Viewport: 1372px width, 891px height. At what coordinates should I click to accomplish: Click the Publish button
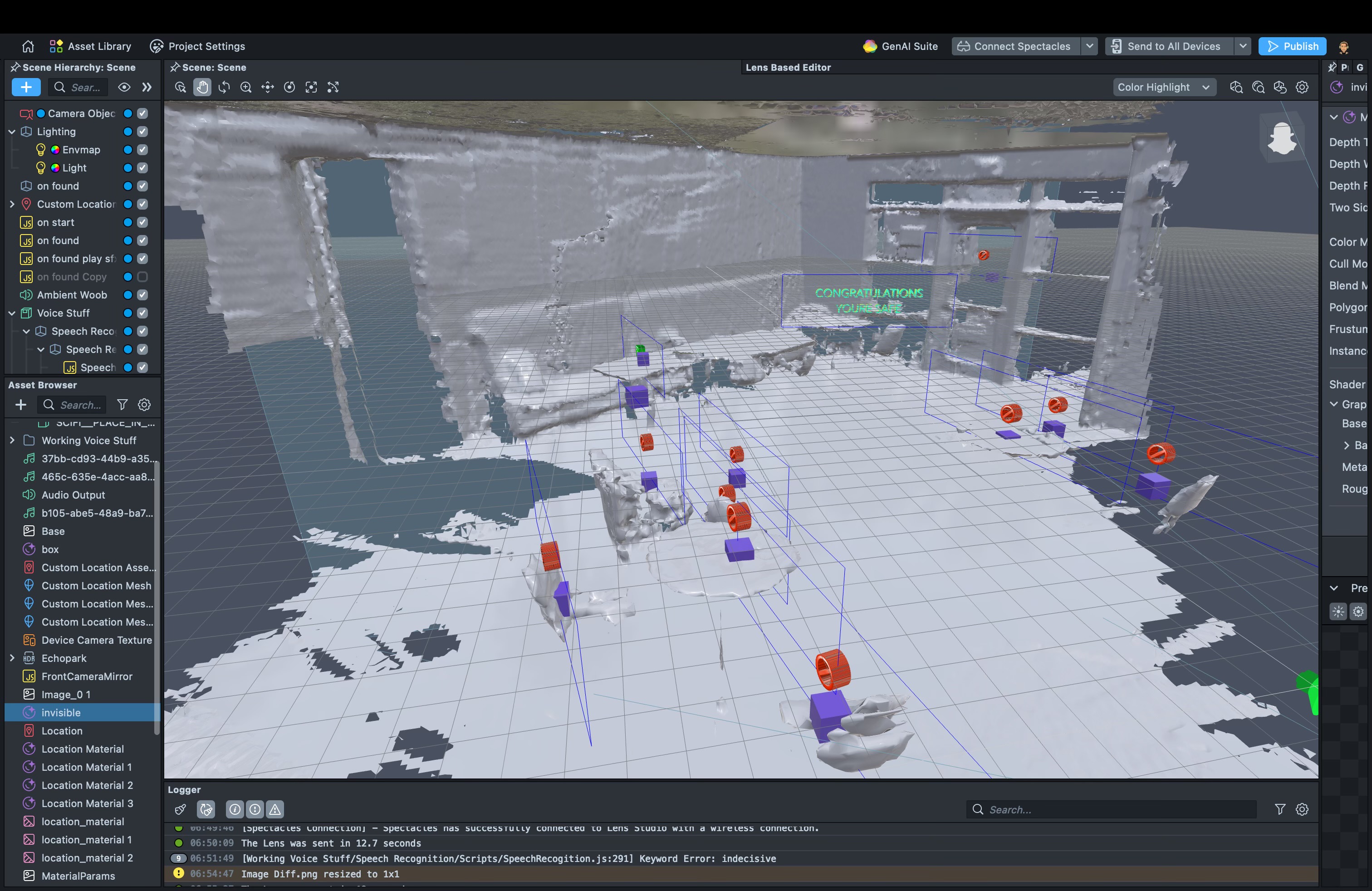[1292, 46]
